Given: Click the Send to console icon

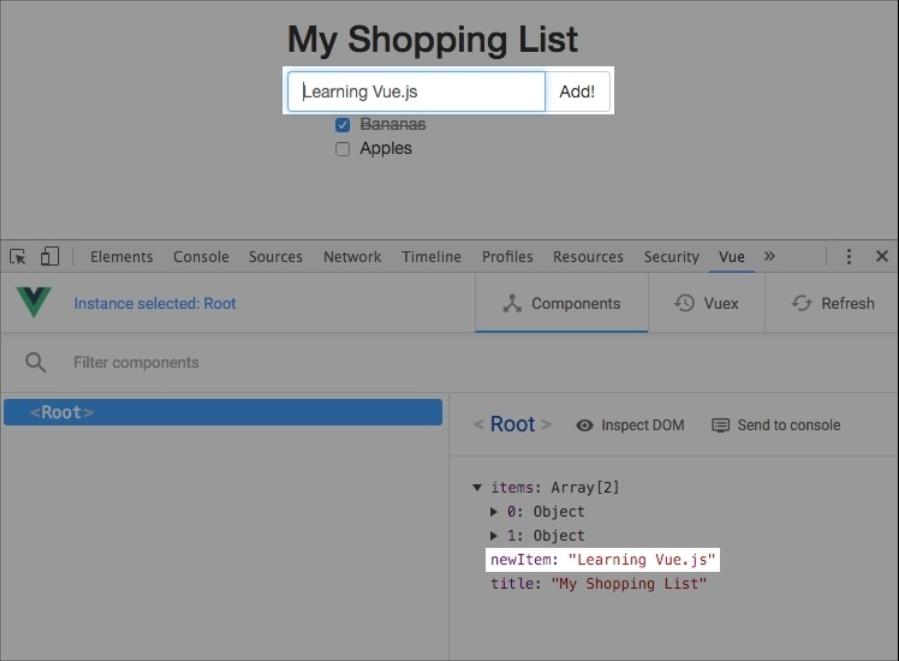Looking at the screenshot, I should (720, 425).
